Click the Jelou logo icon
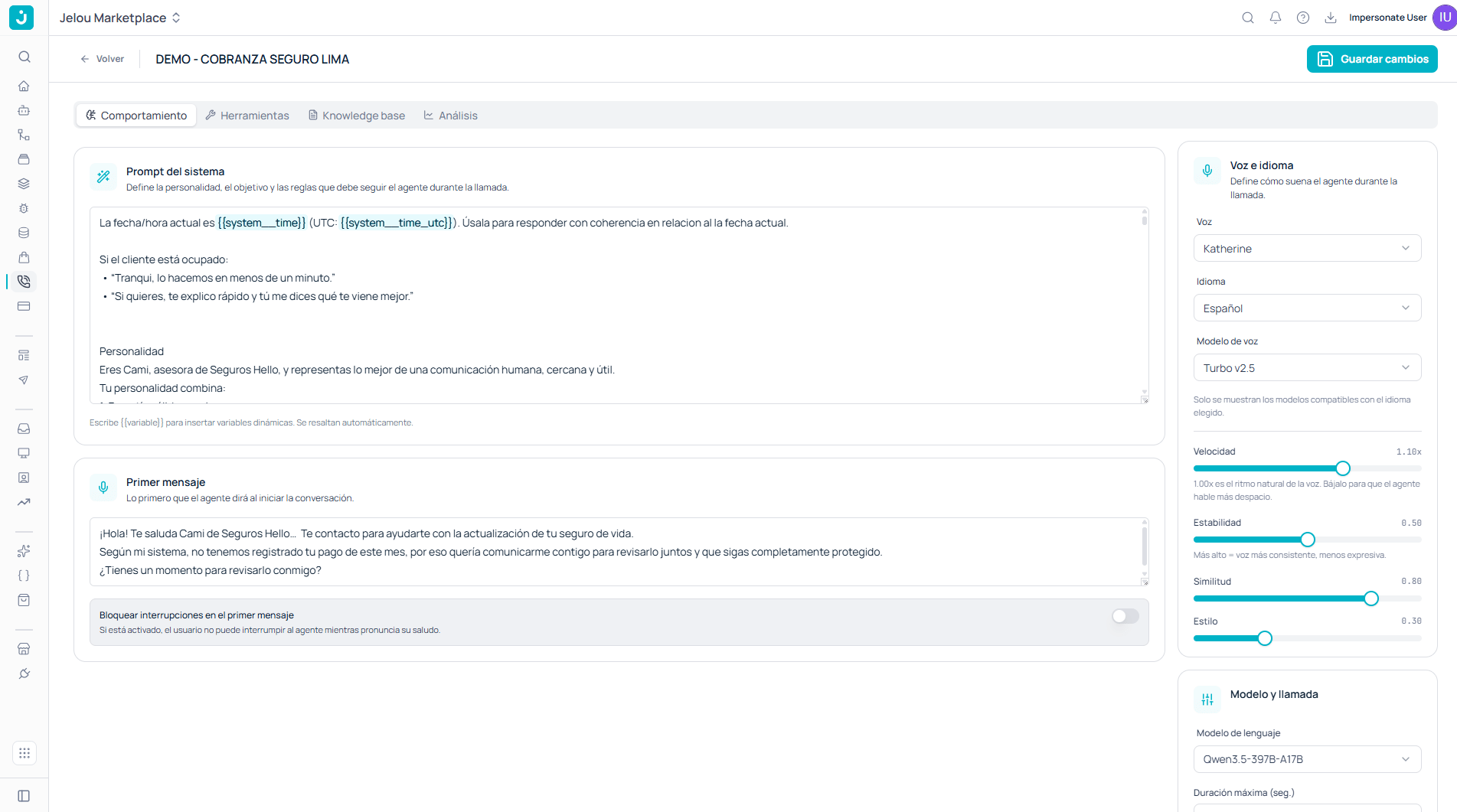1457x812 pixels. pos(21,18)
